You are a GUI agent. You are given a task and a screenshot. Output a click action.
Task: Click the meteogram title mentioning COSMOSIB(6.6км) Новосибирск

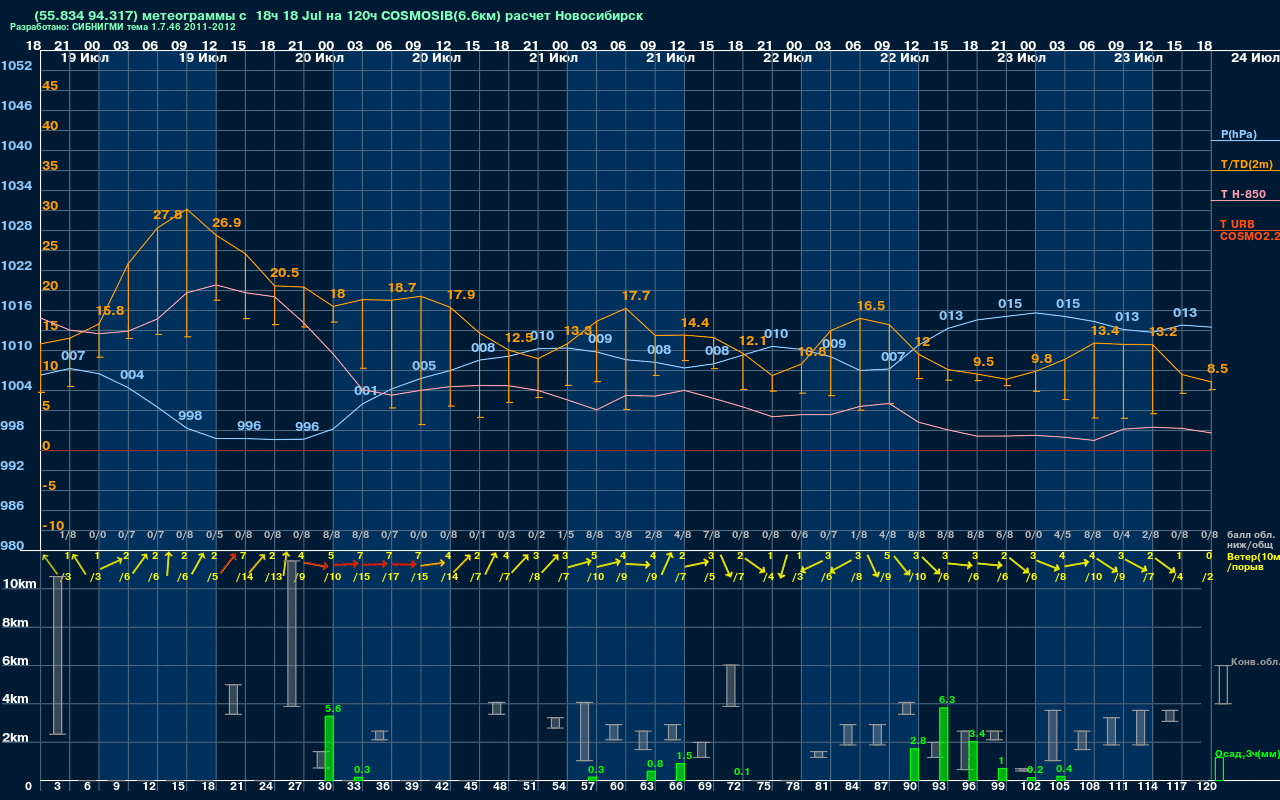coord(339,16)
